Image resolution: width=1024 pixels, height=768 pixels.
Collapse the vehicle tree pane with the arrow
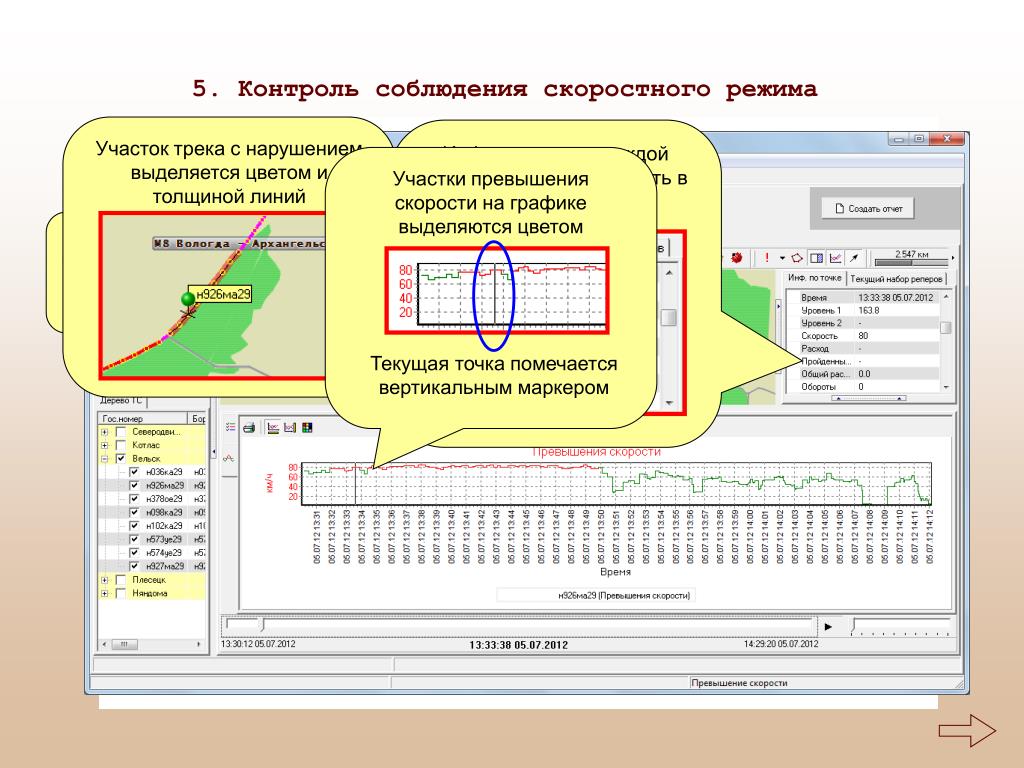pyautogui.click(x=214, y=452)
